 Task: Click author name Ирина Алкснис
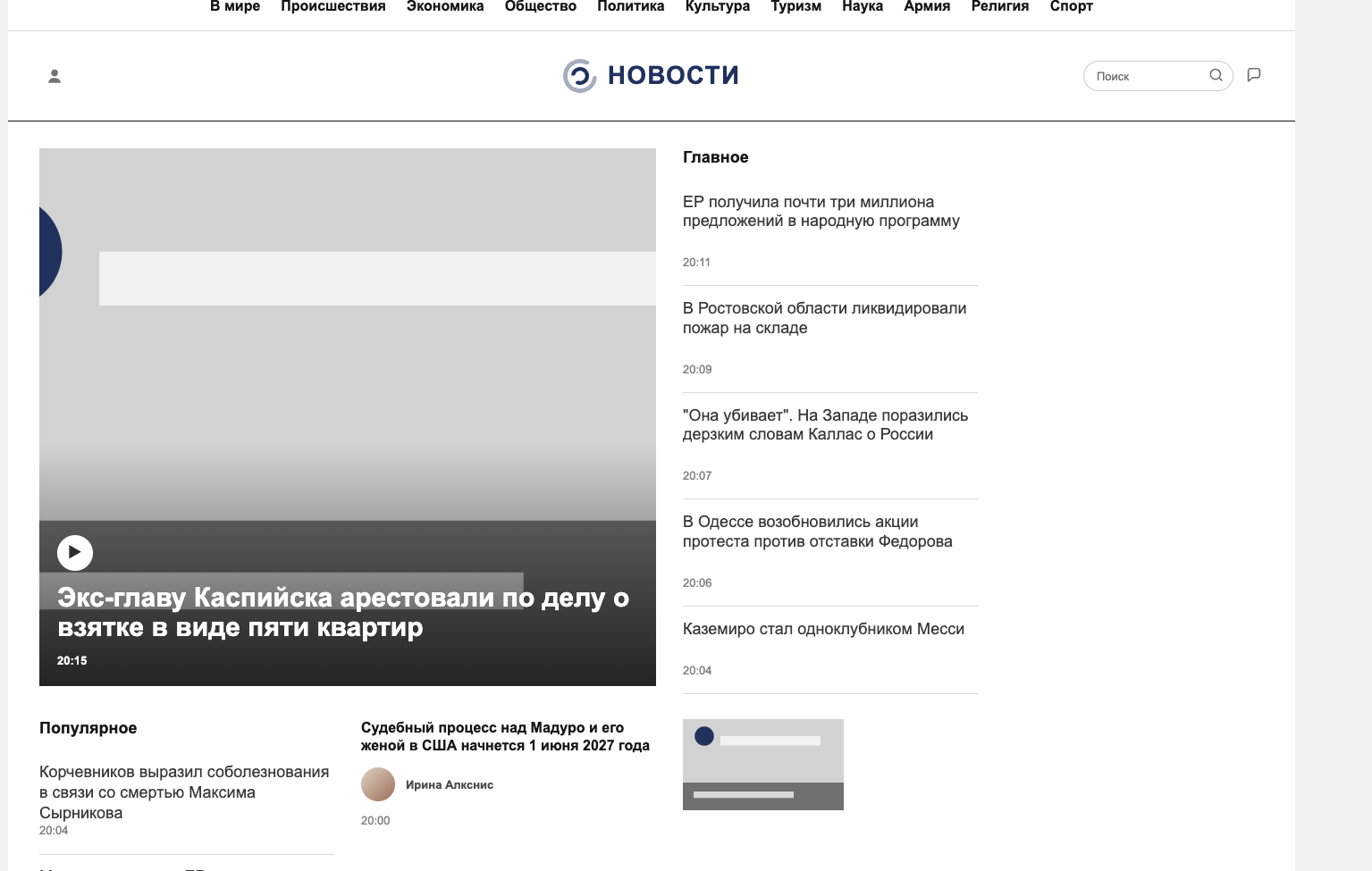click(x=450, y=785)
